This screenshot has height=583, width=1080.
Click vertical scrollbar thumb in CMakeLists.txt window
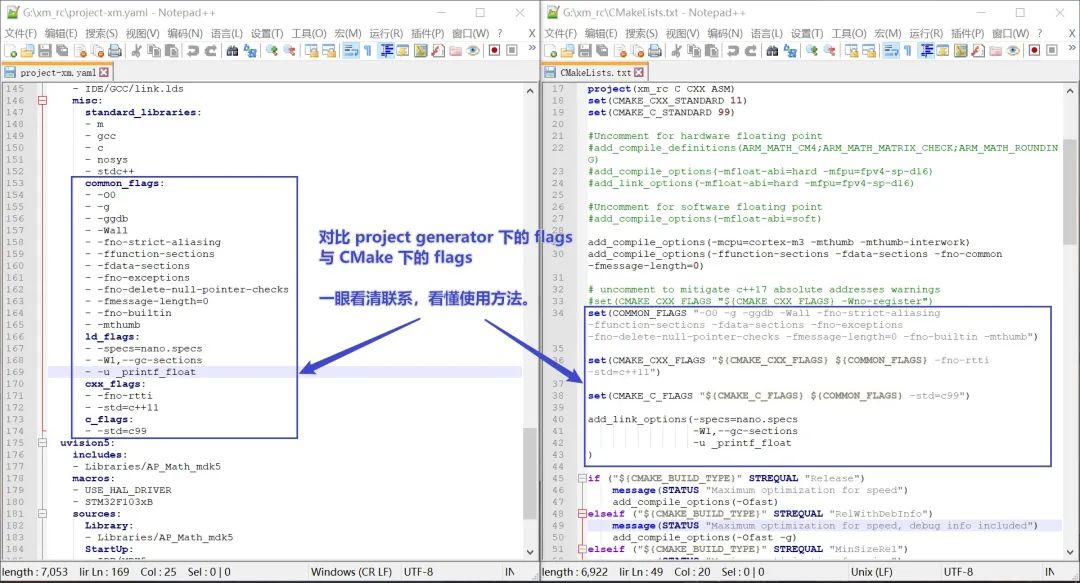pyautogui.click(x=1070, y=192)
